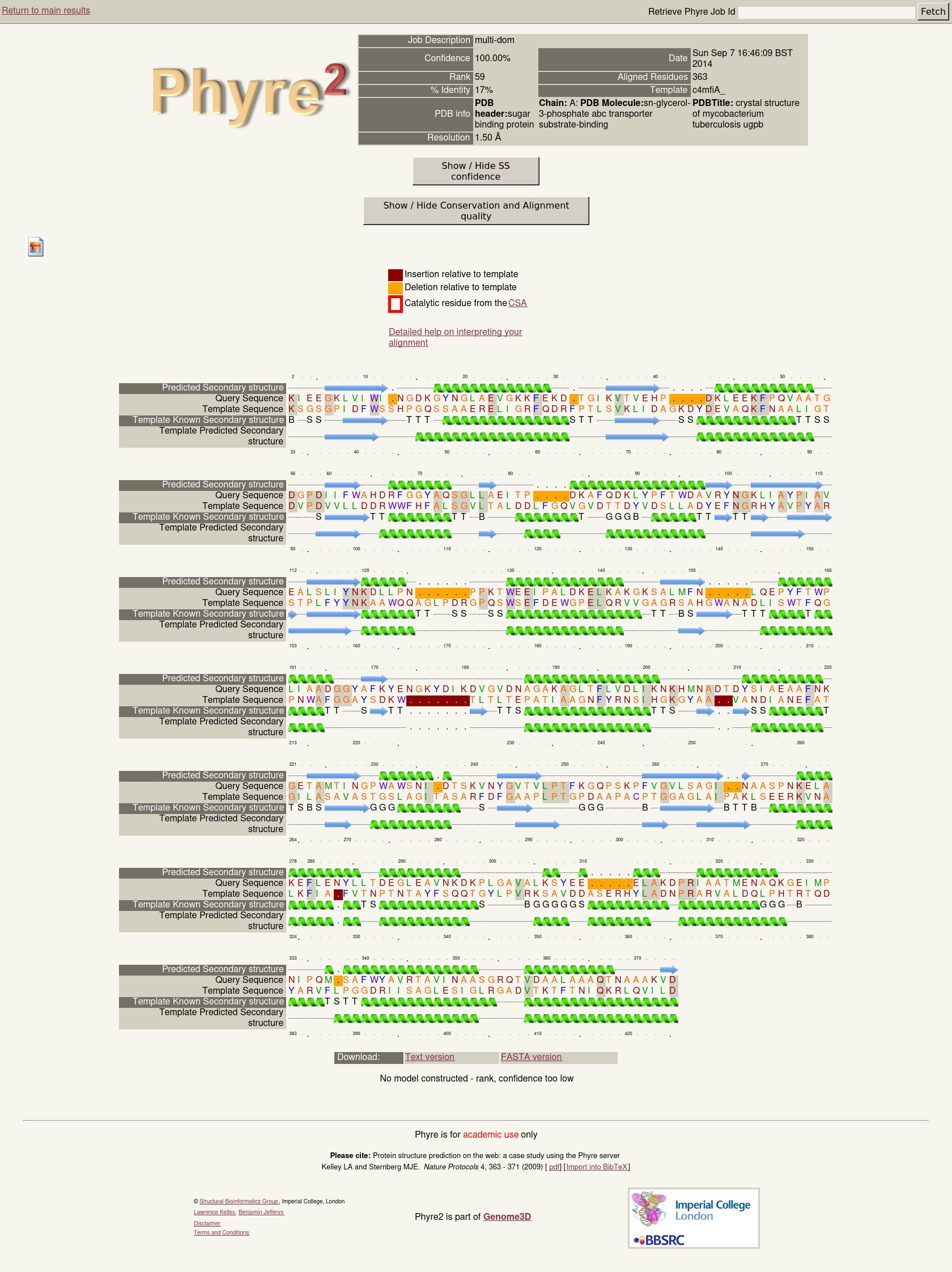Download the FASTA version
The width and height of the screenshot is (952, 1272).
coord(530,1057)
